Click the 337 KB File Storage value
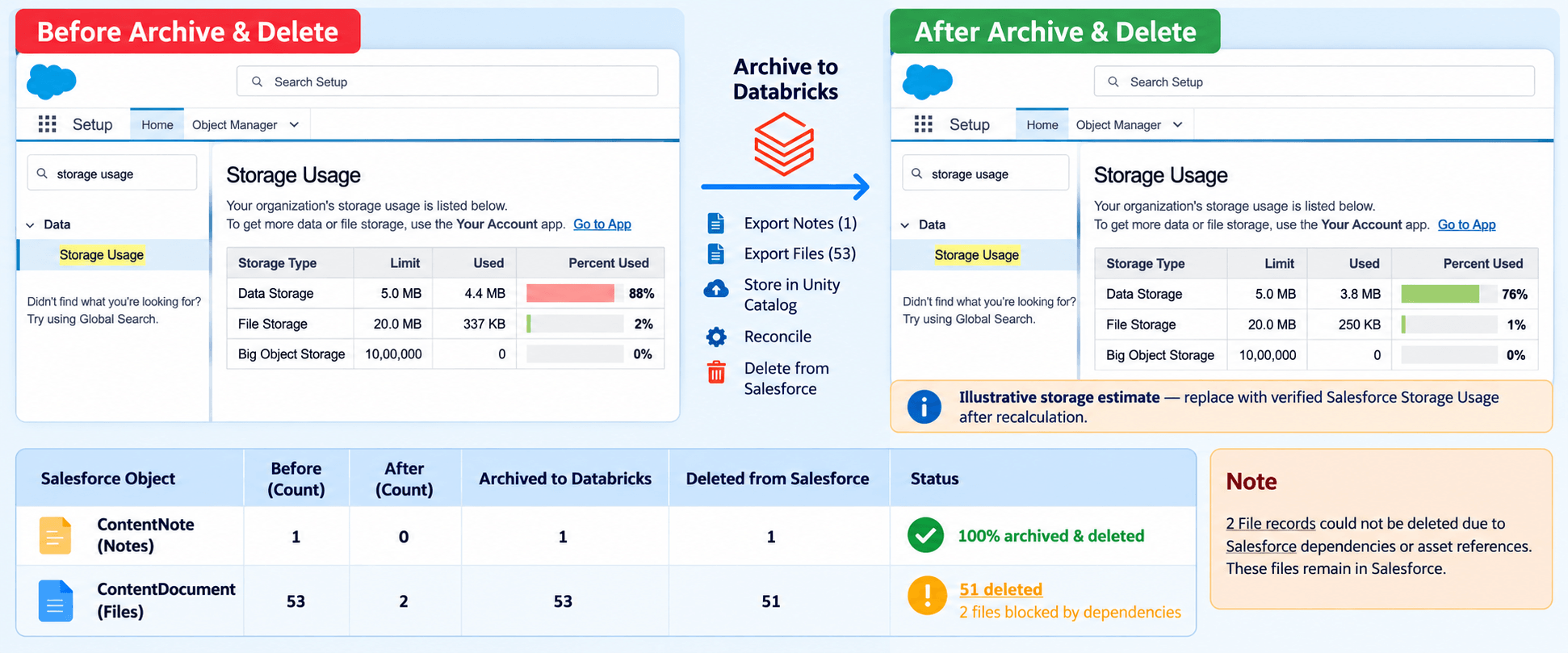1568x653 pixels. tap(484, 324)
